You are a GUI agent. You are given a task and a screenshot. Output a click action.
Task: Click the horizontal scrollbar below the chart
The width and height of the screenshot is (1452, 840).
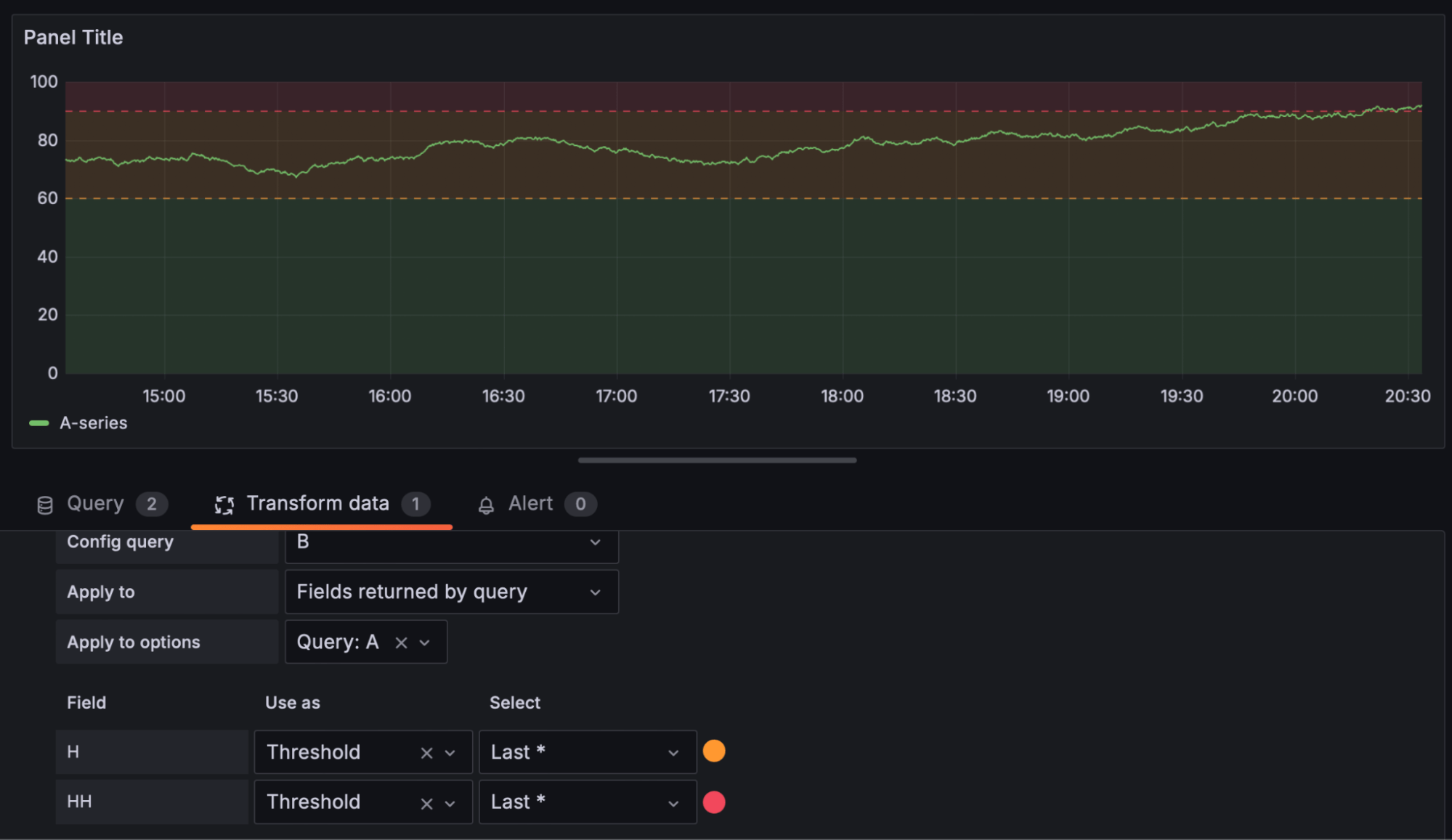click(x=718, y=460)
